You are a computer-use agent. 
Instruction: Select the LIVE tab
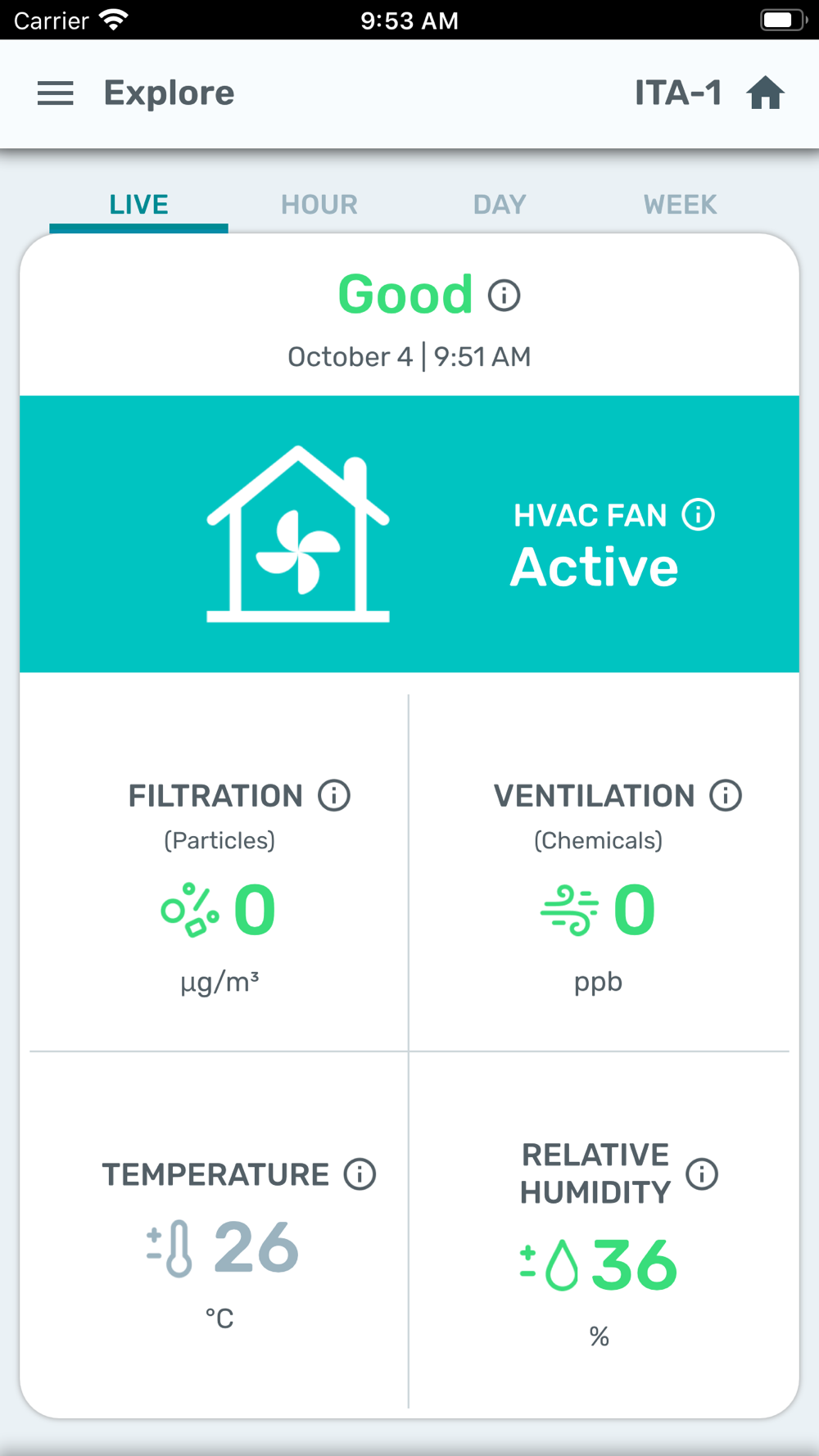[x=139, y=205]
